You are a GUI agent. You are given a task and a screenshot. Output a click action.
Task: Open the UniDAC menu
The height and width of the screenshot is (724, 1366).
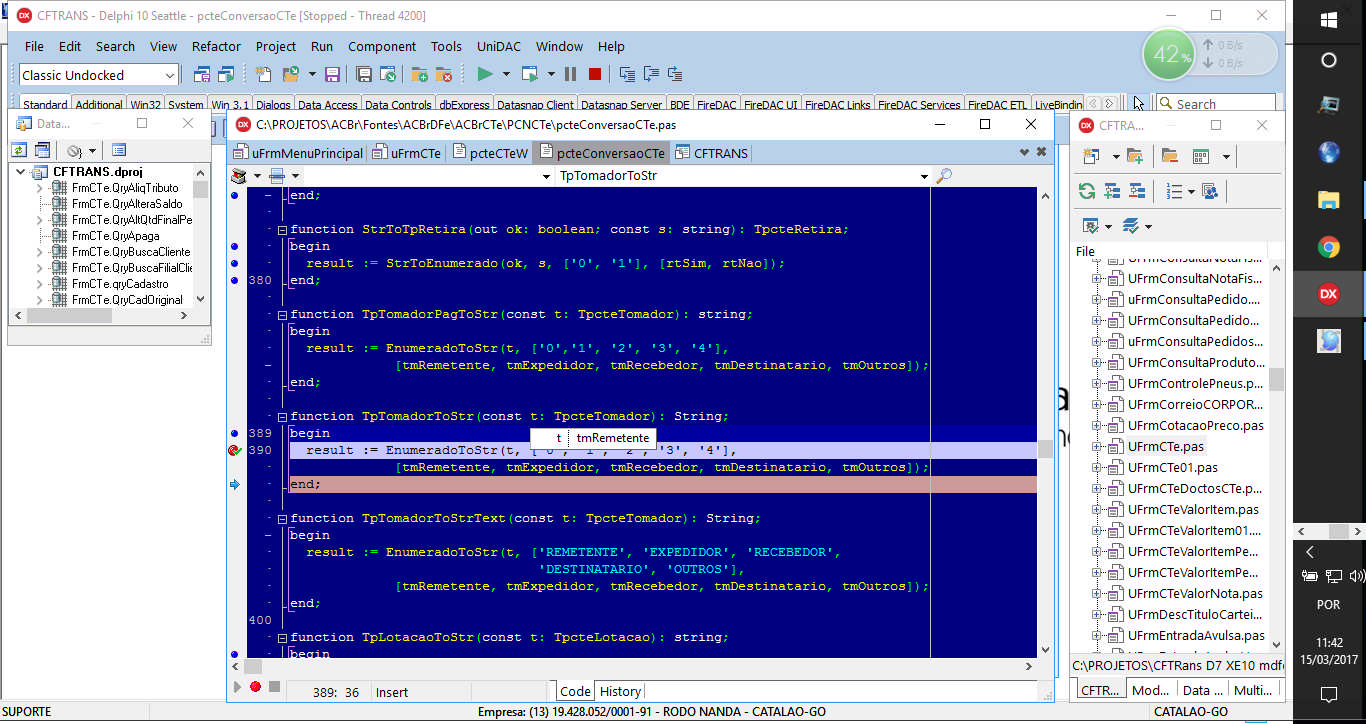coord(498,46)
